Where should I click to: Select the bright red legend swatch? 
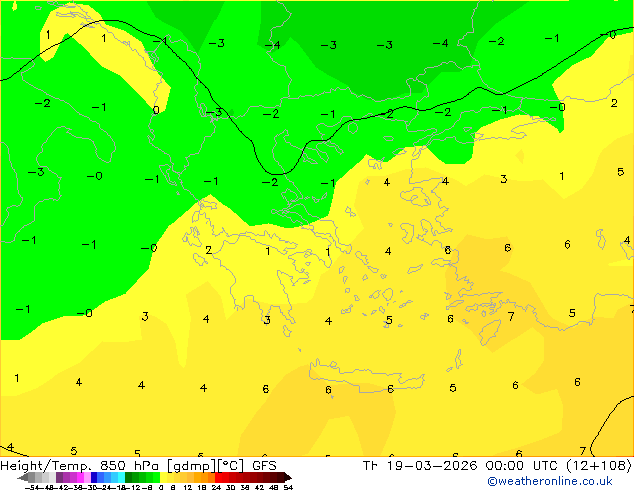pyautogui.click(x=218, y=477)
